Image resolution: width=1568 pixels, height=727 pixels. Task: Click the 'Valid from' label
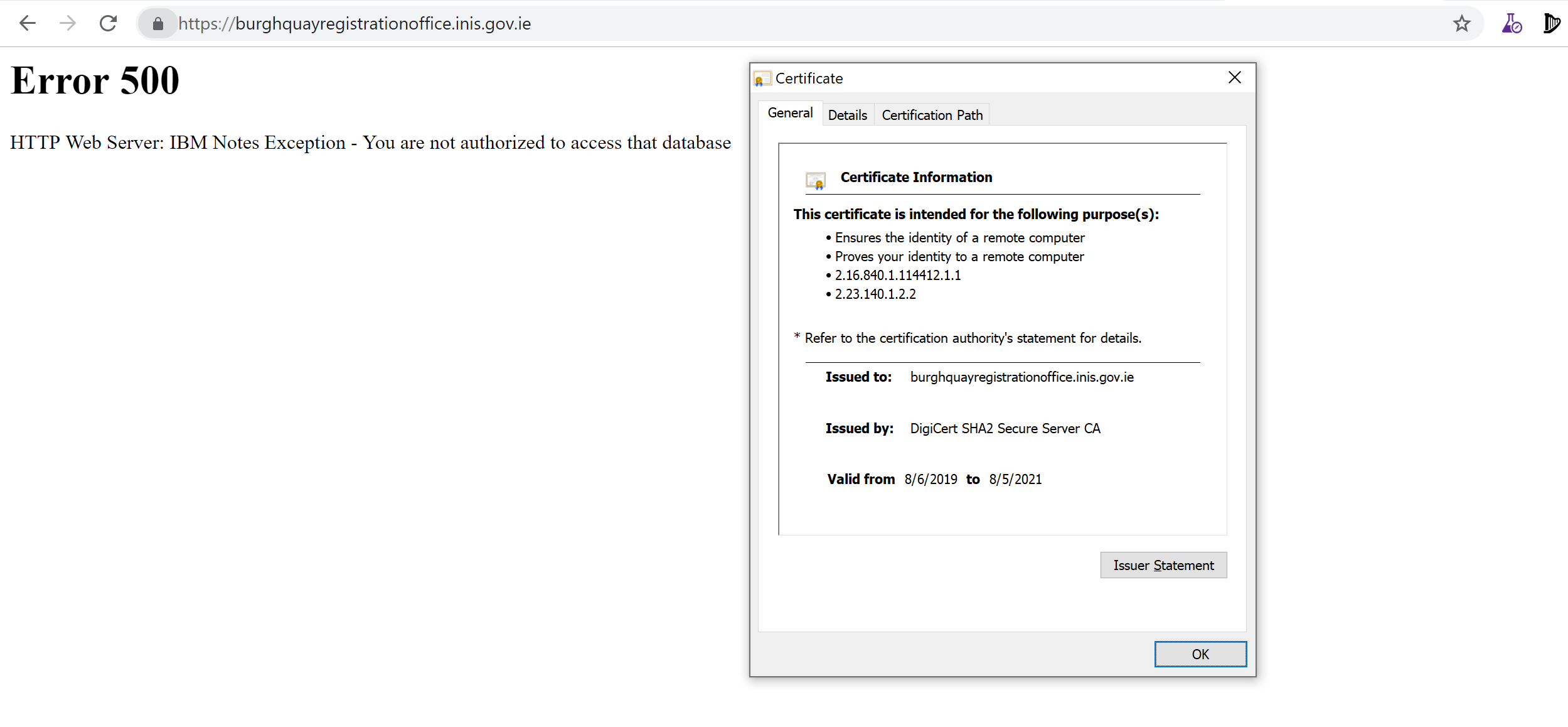(861, 480)
